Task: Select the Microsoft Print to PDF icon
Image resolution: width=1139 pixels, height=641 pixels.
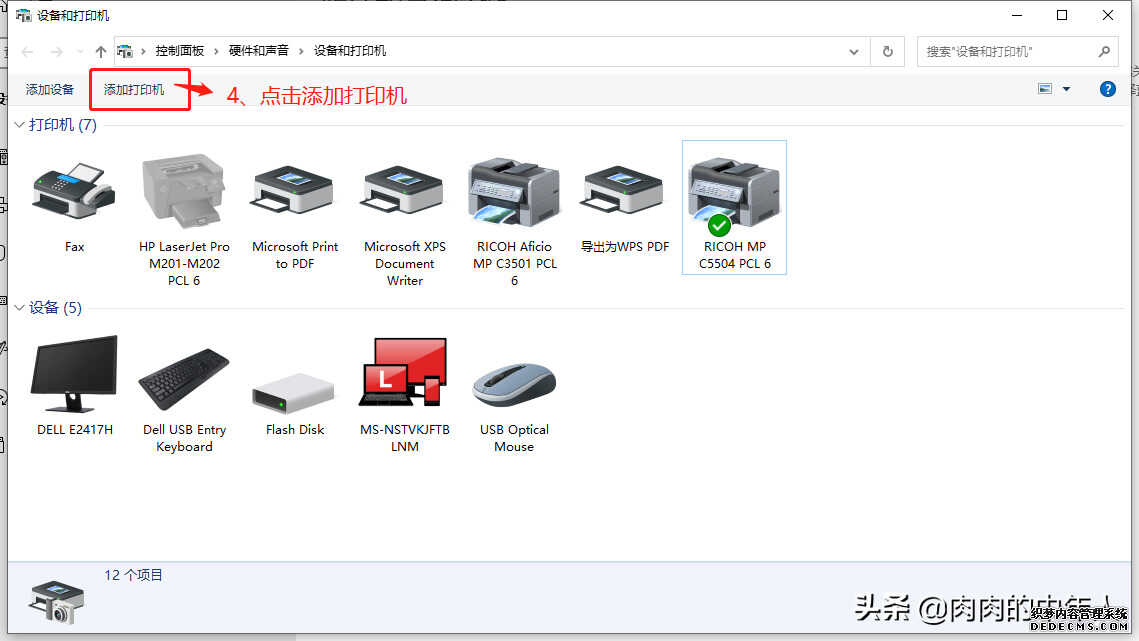Action: coord(293,189)
